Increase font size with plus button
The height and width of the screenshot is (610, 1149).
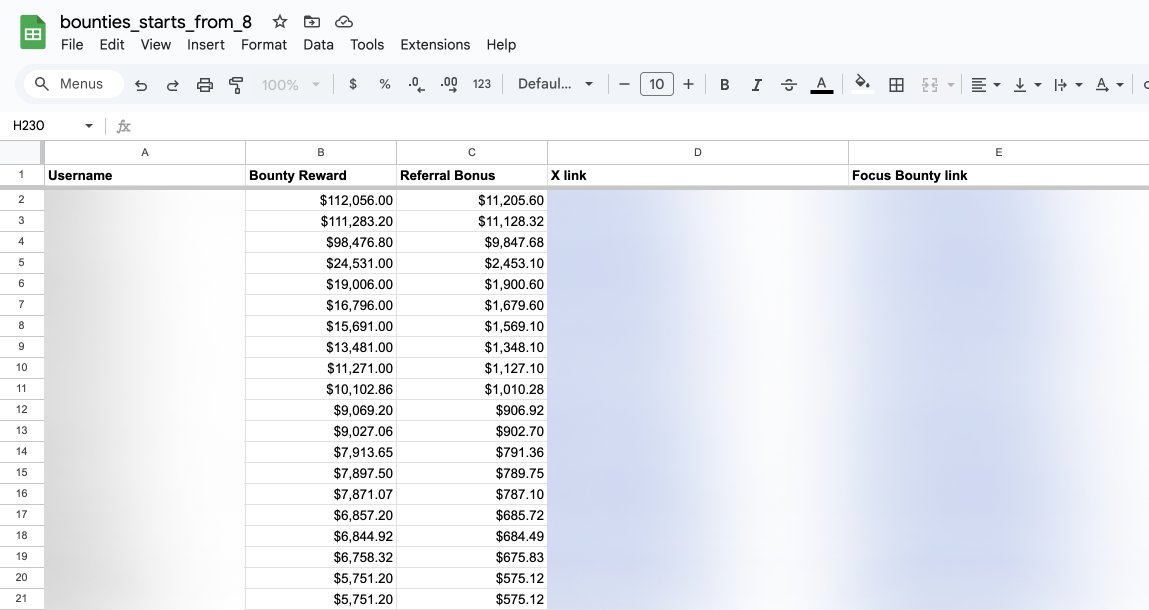688,84
